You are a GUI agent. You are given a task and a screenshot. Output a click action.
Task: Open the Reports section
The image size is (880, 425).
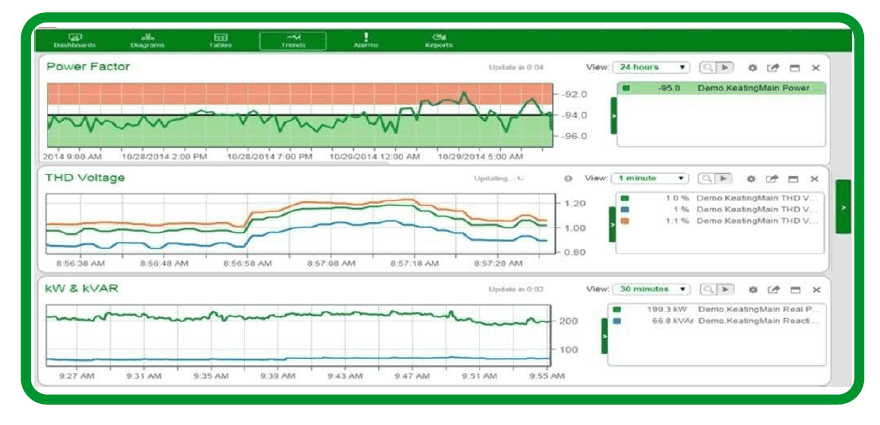click(439, 40)
